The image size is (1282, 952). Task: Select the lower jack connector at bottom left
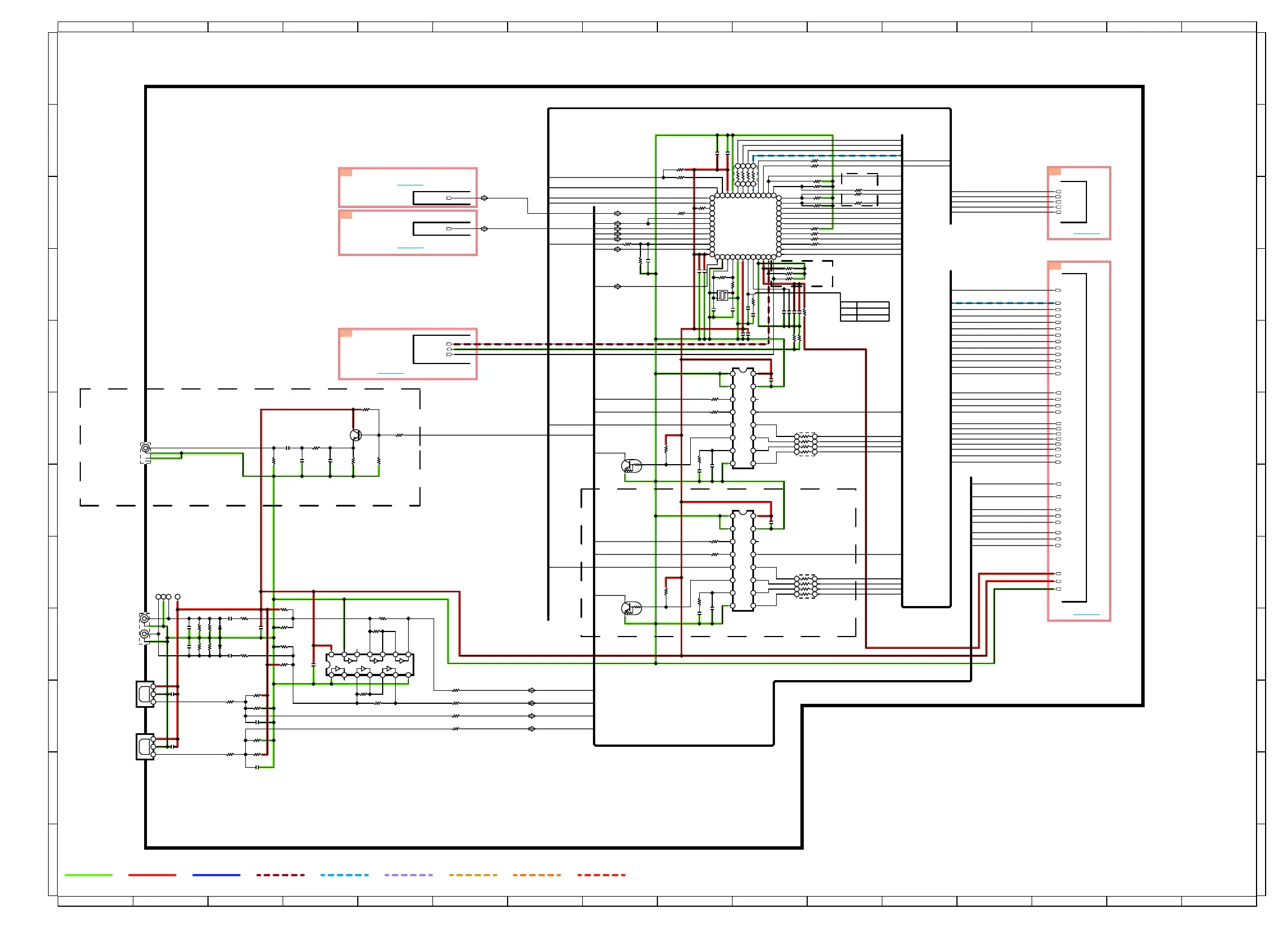146,747
